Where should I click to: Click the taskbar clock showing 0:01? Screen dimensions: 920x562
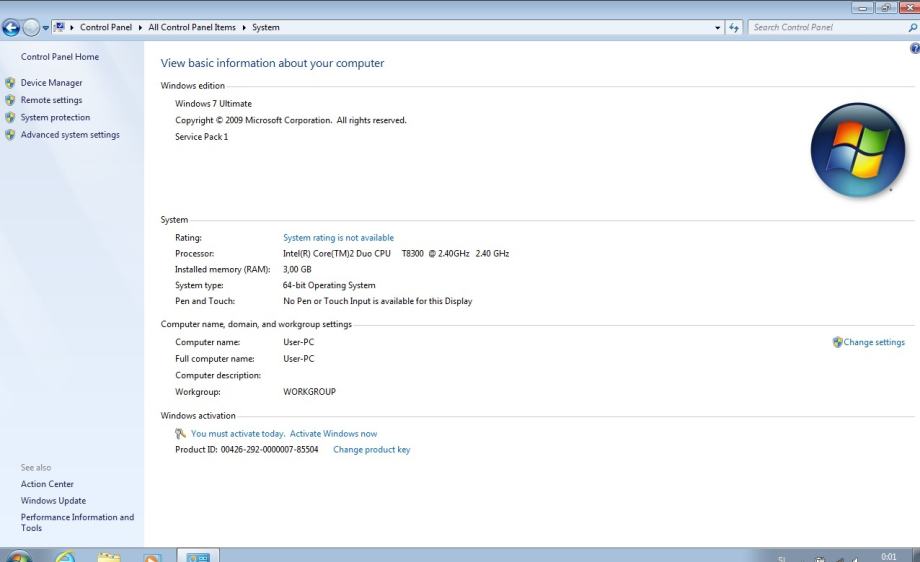(x=888, y=556)
